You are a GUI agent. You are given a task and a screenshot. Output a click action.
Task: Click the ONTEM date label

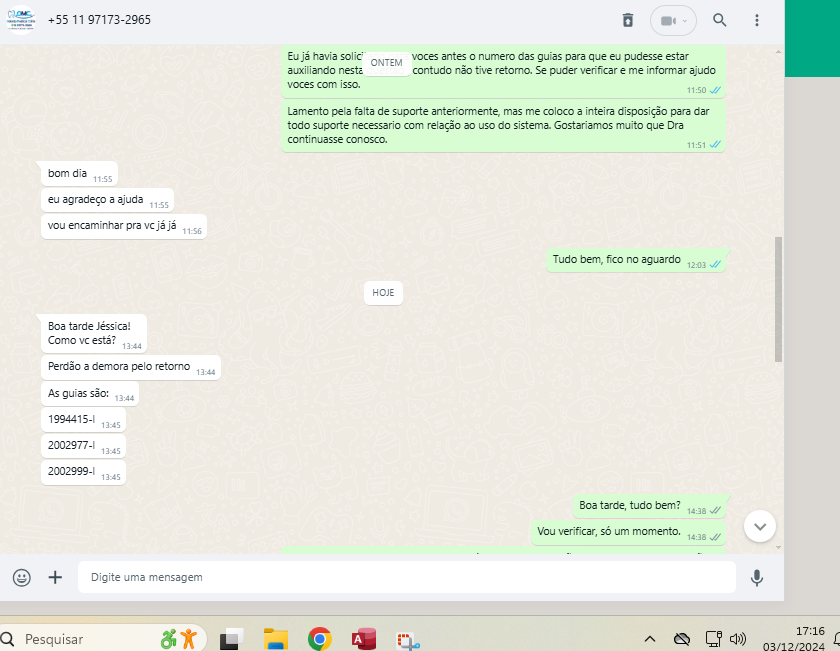coord(386,63)
